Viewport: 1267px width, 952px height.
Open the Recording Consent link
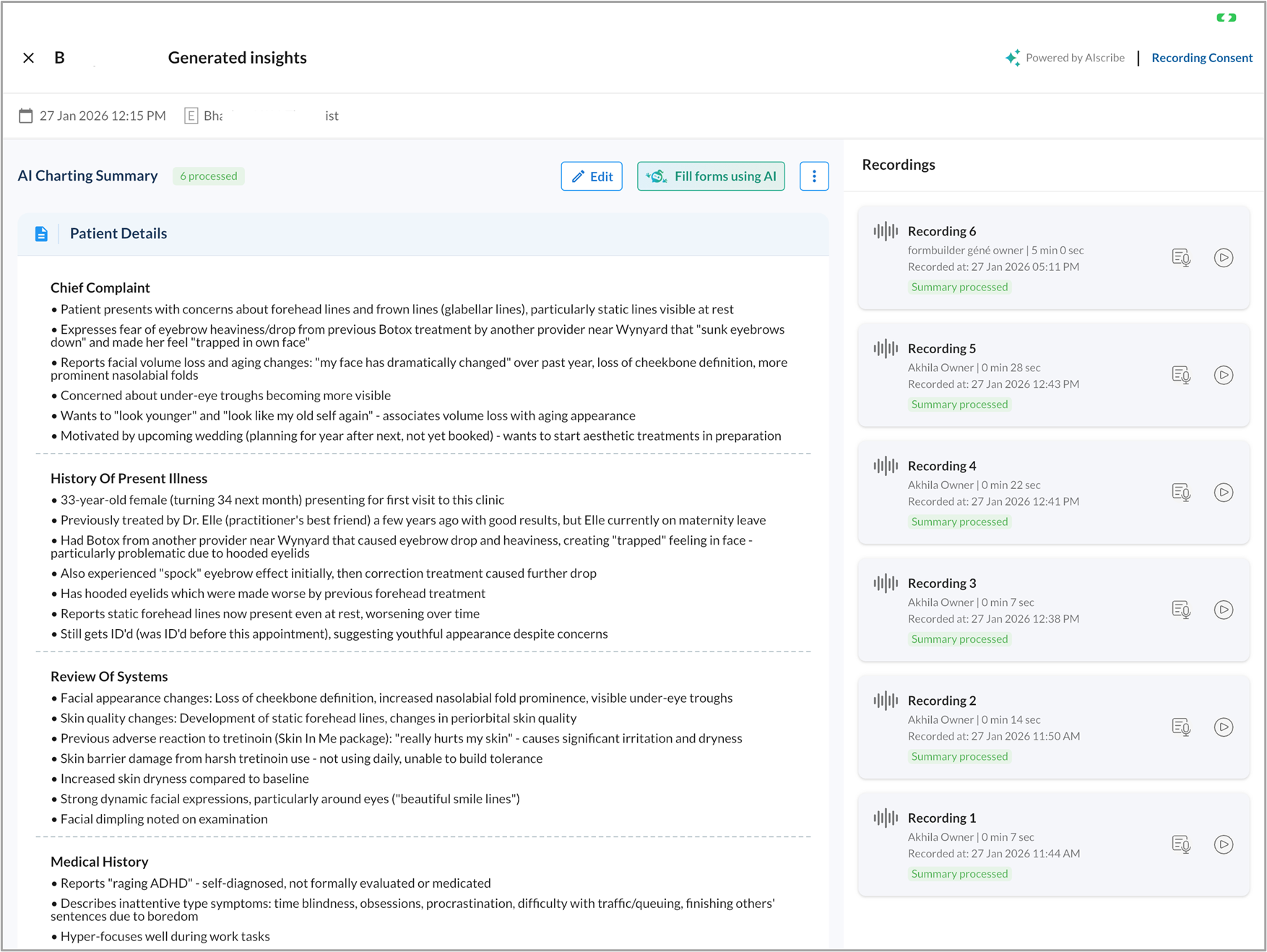[1201, 58]
